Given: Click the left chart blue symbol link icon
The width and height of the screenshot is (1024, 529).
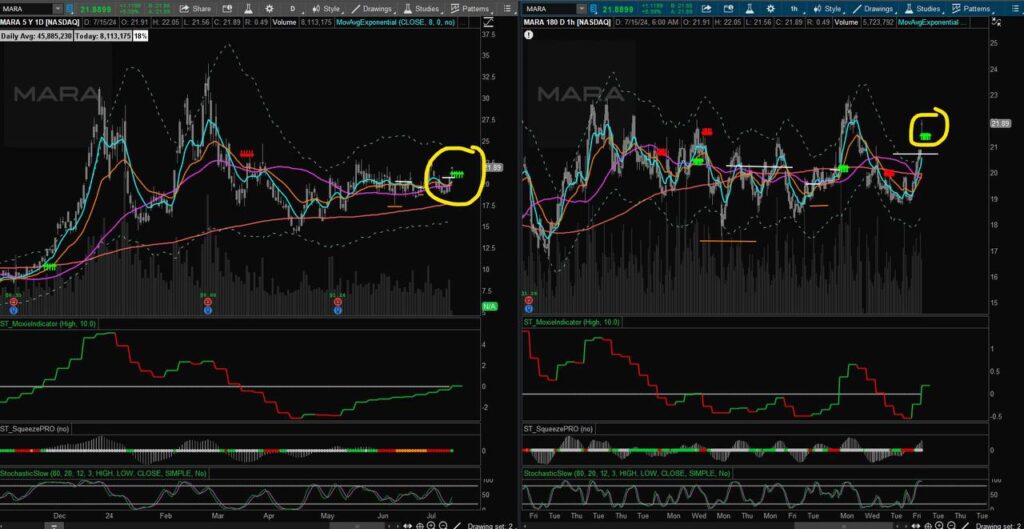Looking at the screenshot, I should pyautogui.click(x=71, y=8).
